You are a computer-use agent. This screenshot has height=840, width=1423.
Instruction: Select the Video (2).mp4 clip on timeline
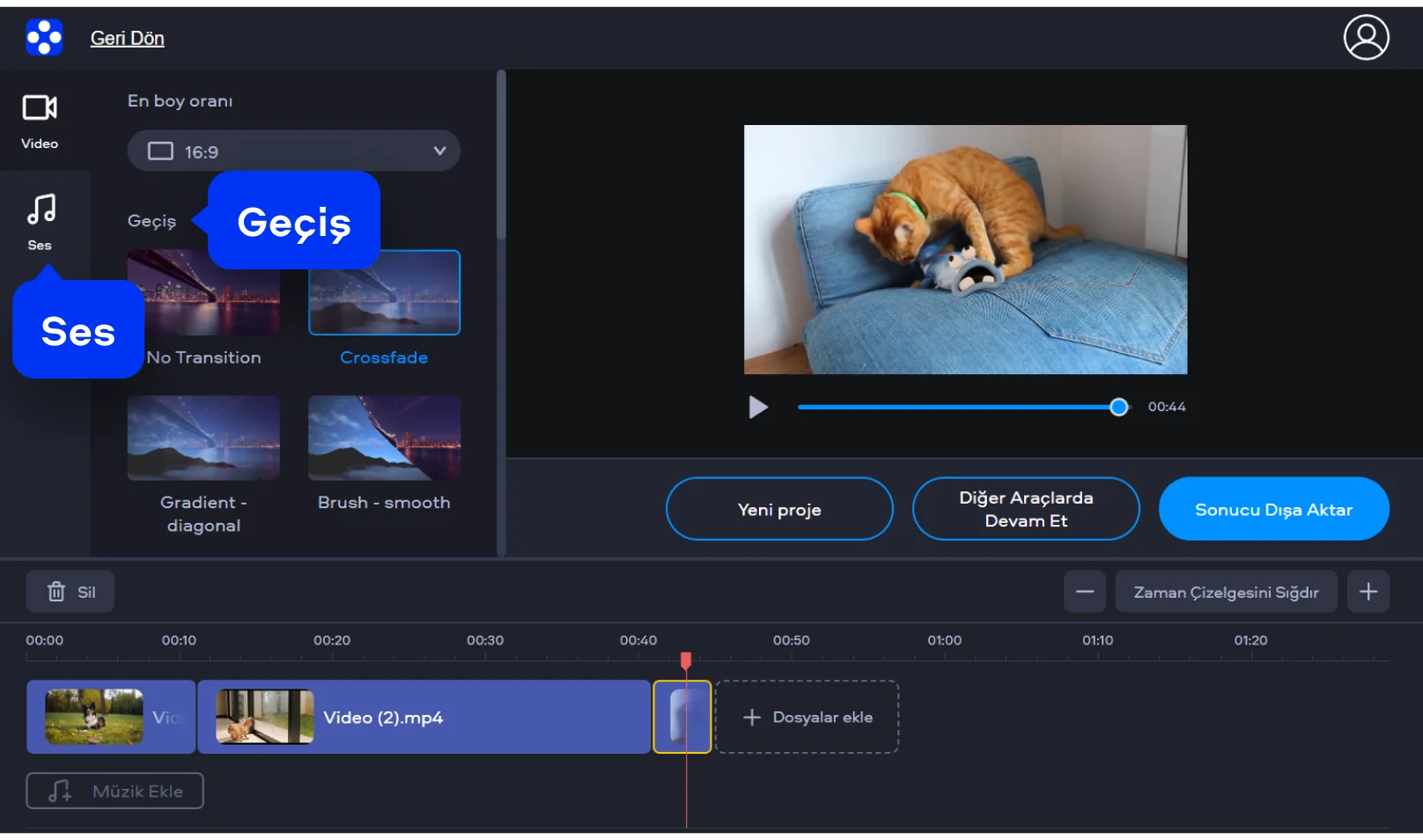point(424,717)
